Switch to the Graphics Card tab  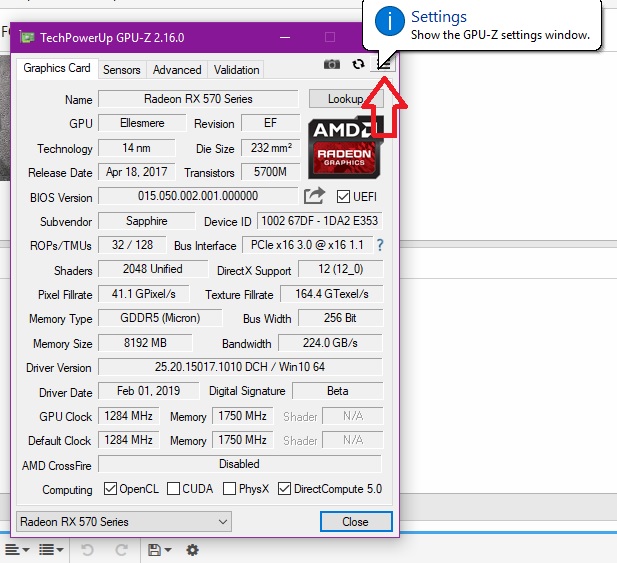click(57, 68)
